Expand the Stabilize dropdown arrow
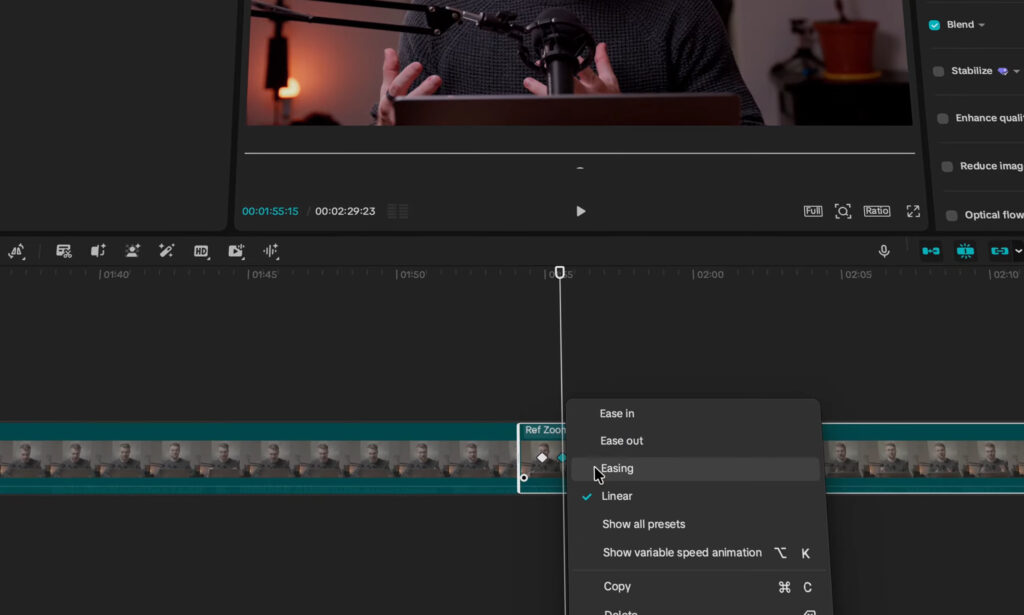This screenshot has width=1024, height=615. coord(1017,71)
